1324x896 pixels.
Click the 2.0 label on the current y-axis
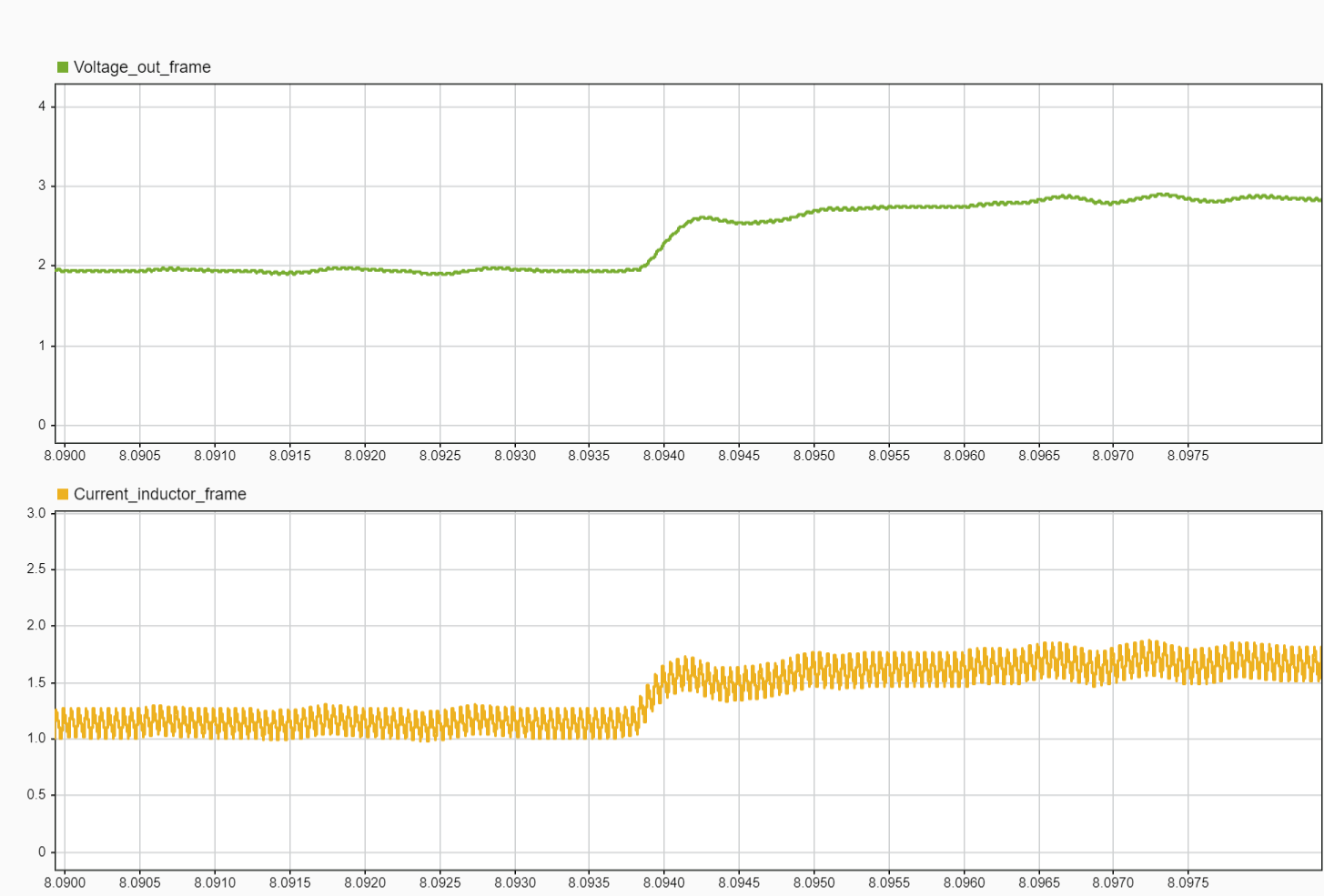[x=36, y=626]
